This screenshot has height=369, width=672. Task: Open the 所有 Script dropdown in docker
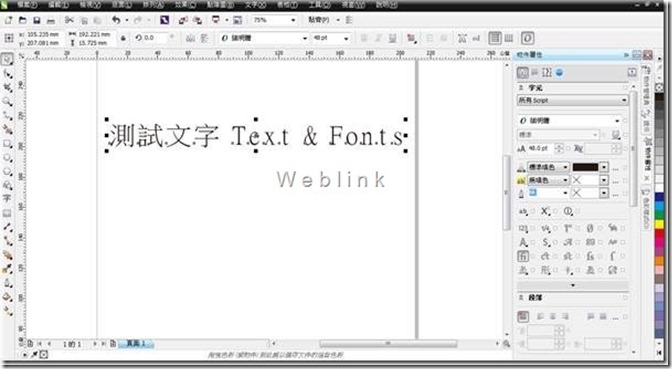coord(572,100)
